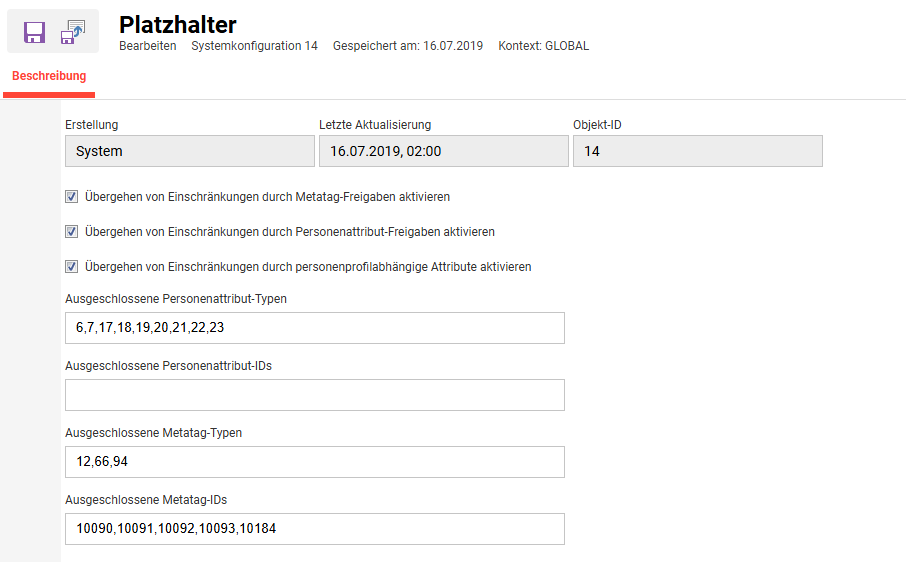Click the label mentioning Personenattribut-Freigaben aktivieren
Image resolution: width=906 pixels, height=562 pixels.
click(290, 232)
